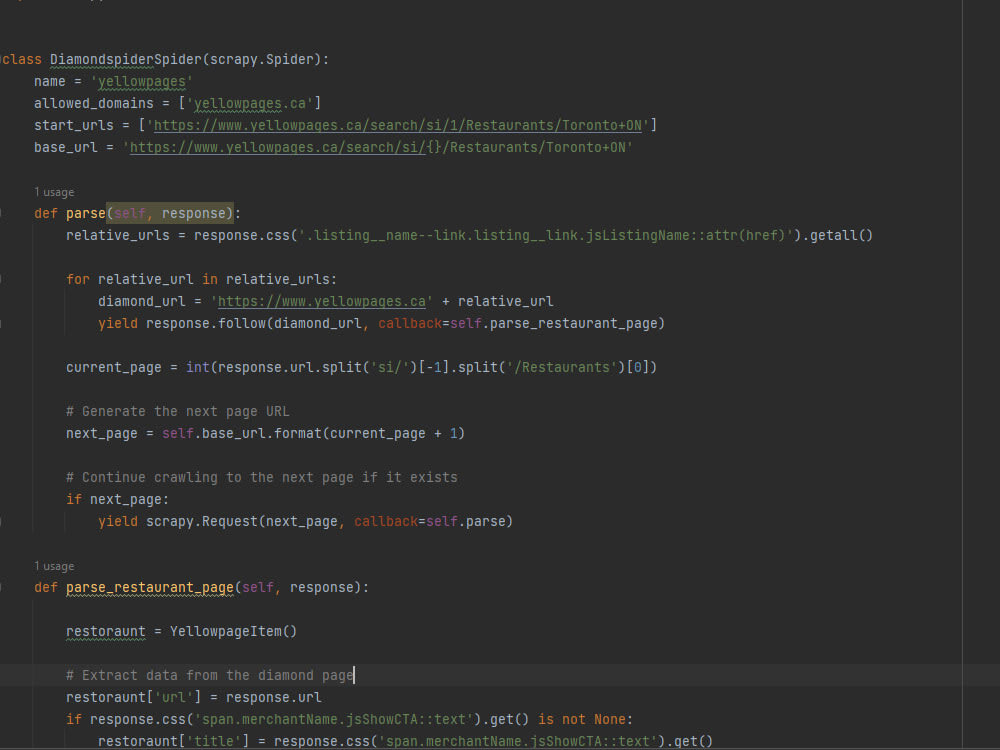Click restoraunt['url'] key assignment

[x=133, y=698]
